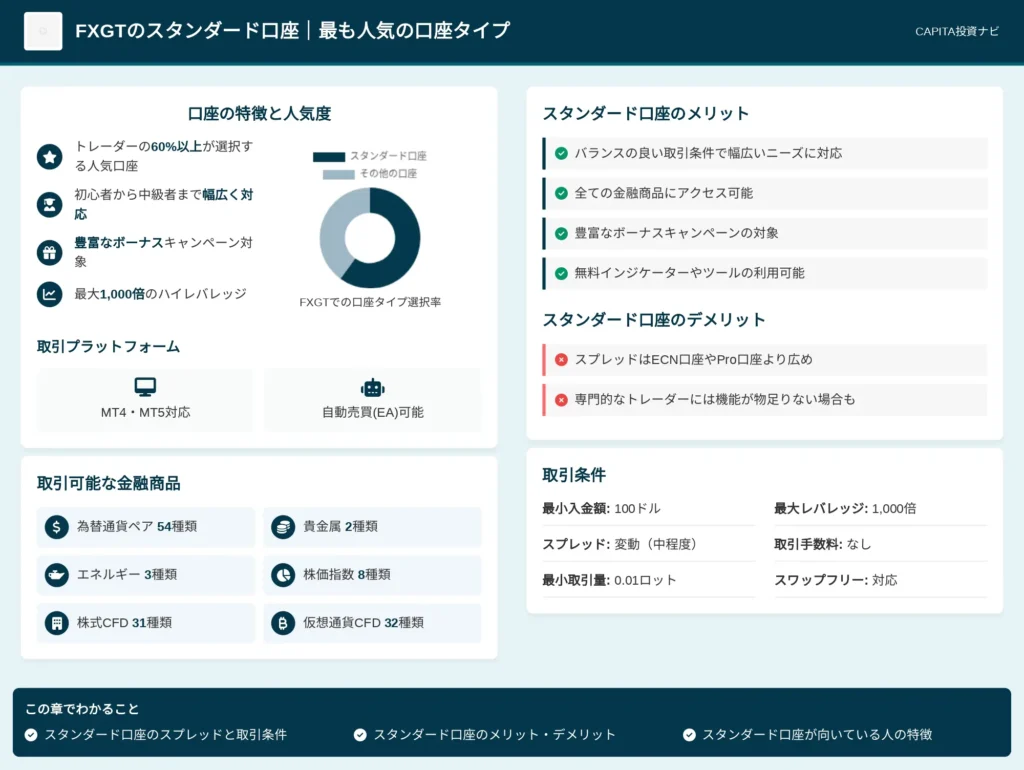Click the check next to スタンダード口座が向いている人の特徴
The width and height of the screenshot is (1024, 770).
point(689,735)
